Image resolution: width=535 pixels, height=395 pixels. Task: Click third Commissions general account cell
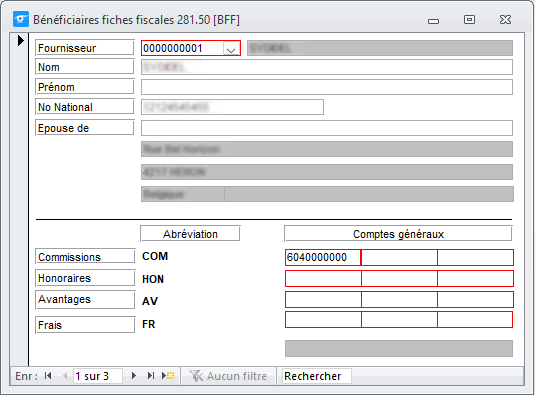click(475, 257)
